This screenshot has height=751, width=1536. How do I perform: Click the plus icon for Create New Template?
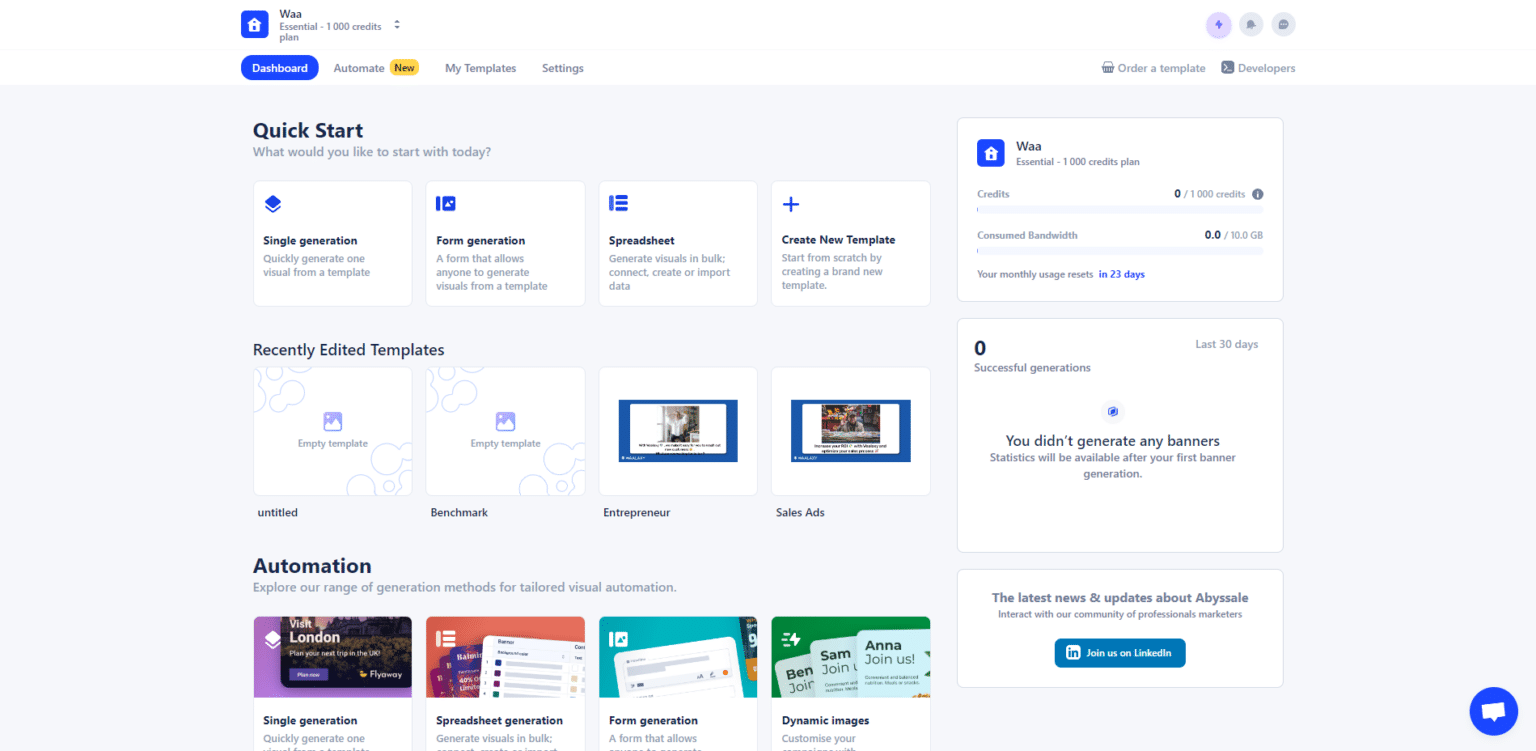click(x=791, y=204)
